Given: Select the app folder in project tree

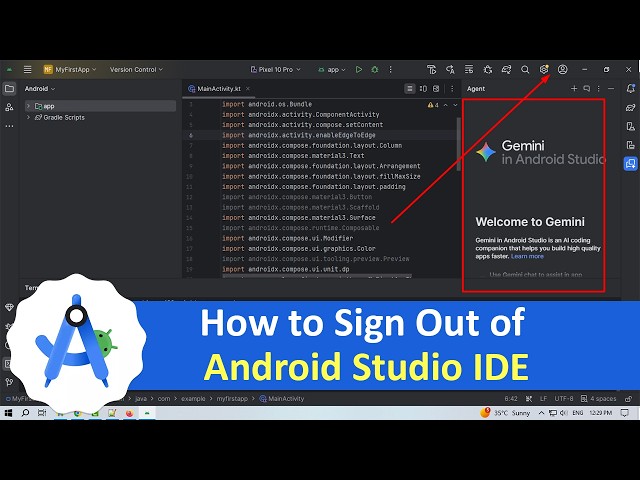Looking at the screenshot, I should coord(100,106).
